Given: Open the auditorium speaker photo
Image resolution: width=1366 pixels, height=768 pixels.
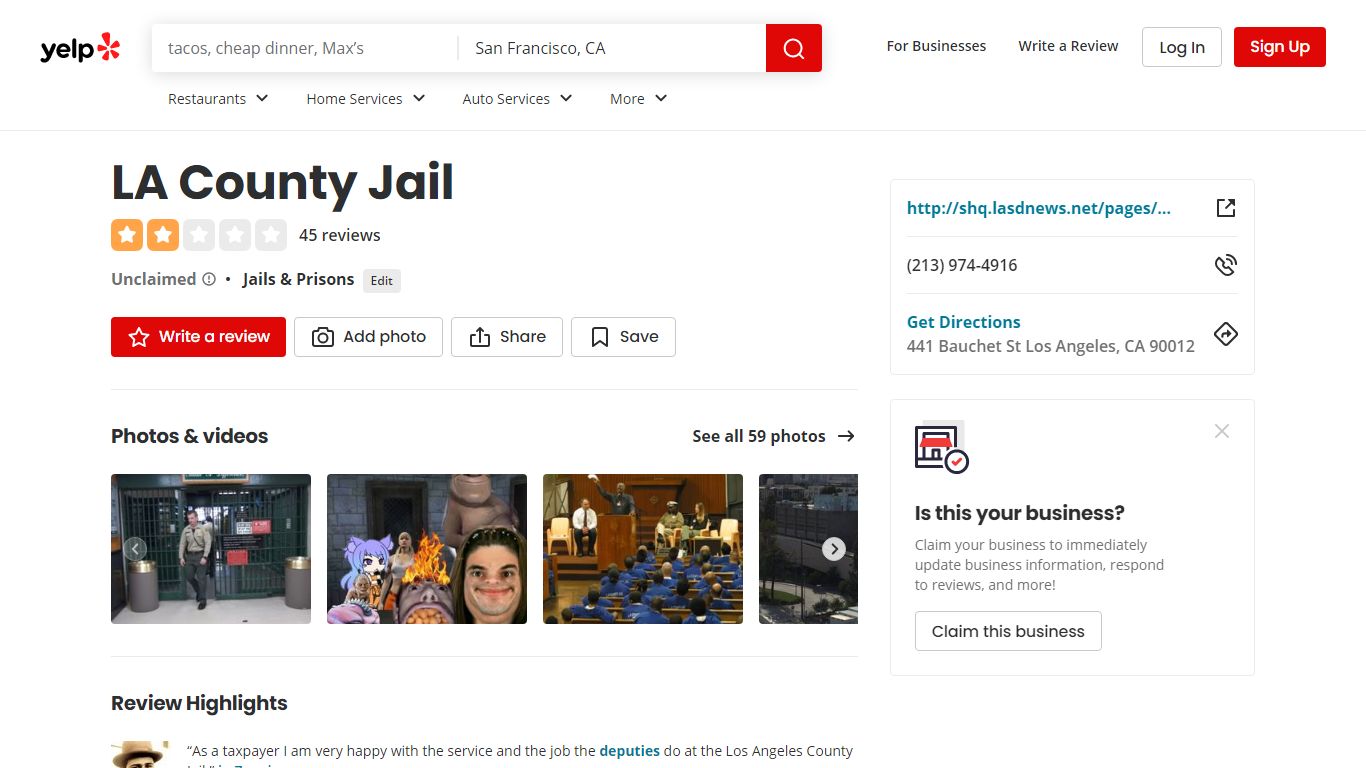Looking at the screenshot, I should click(643, 549).
